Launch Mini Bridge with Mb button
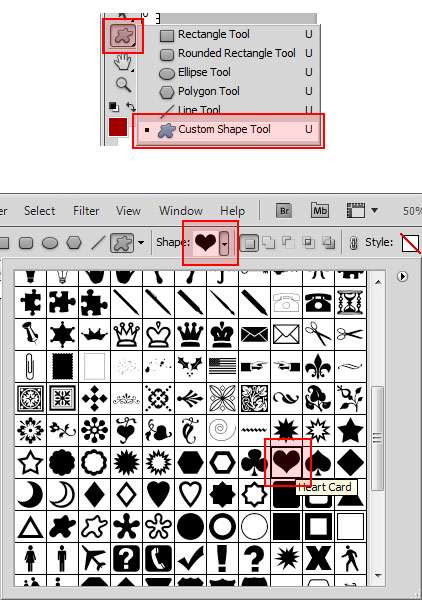 [x=319, y=210]
